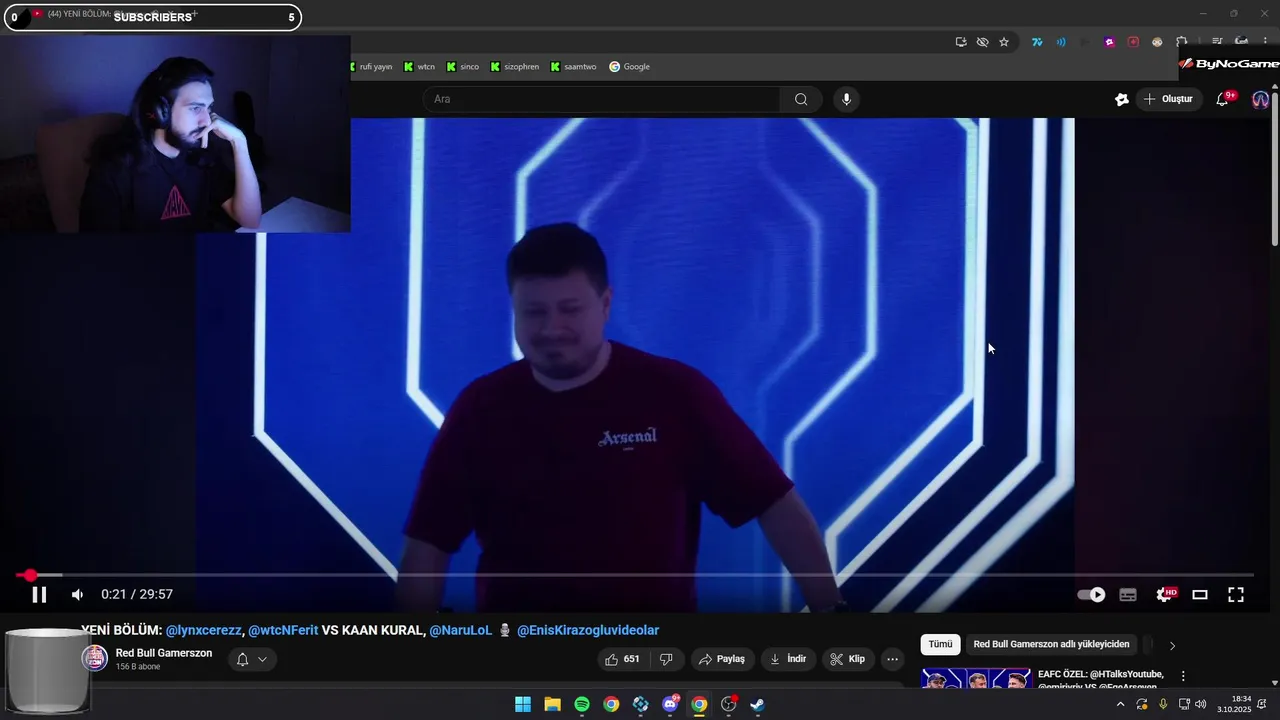Open the 'sizophren' bookmark
This screenshot has height=720, width=1280.
(515, 67)
